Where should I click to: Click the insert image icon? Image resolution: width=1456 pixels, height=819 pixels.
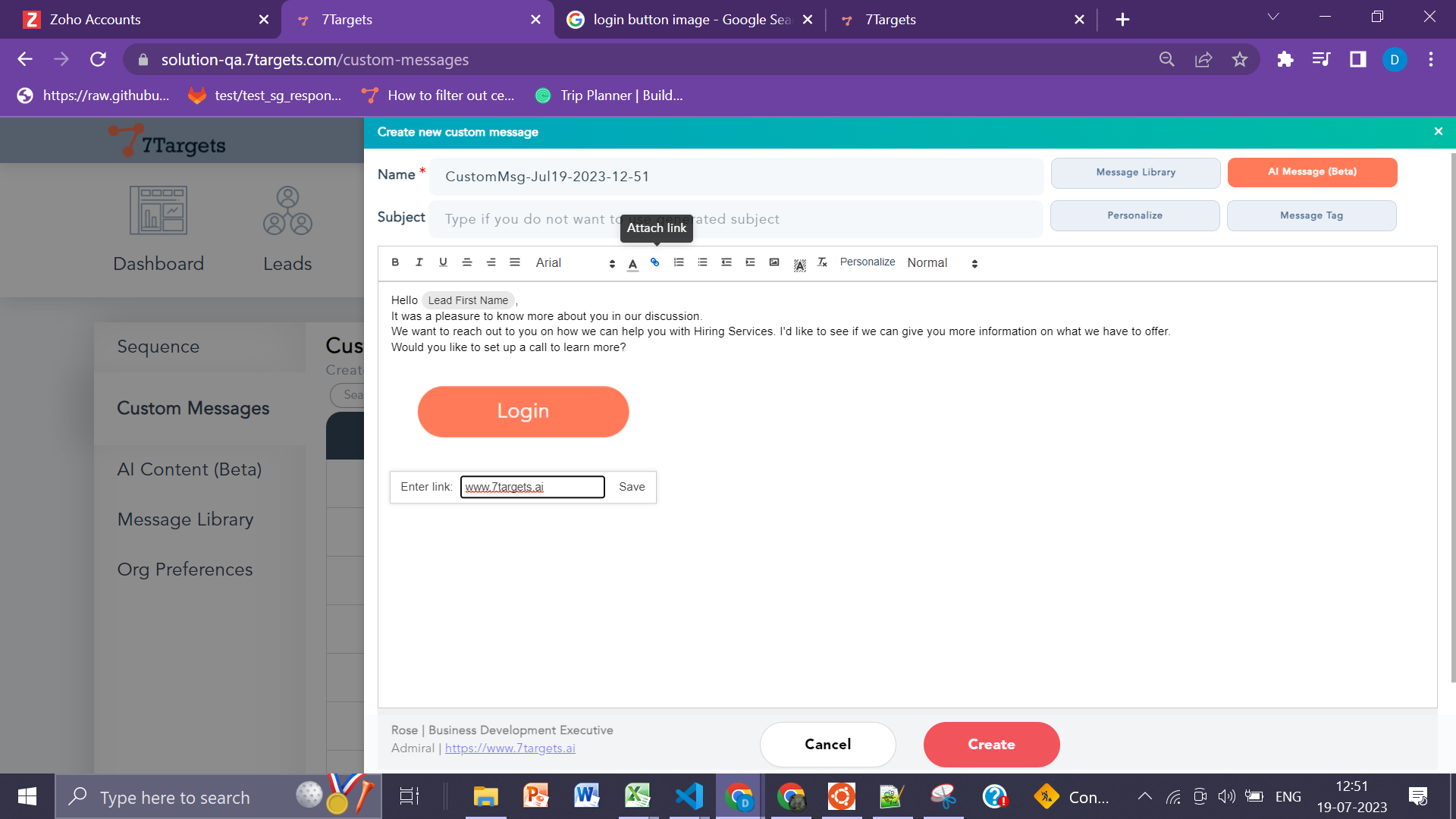click(774, 262)
